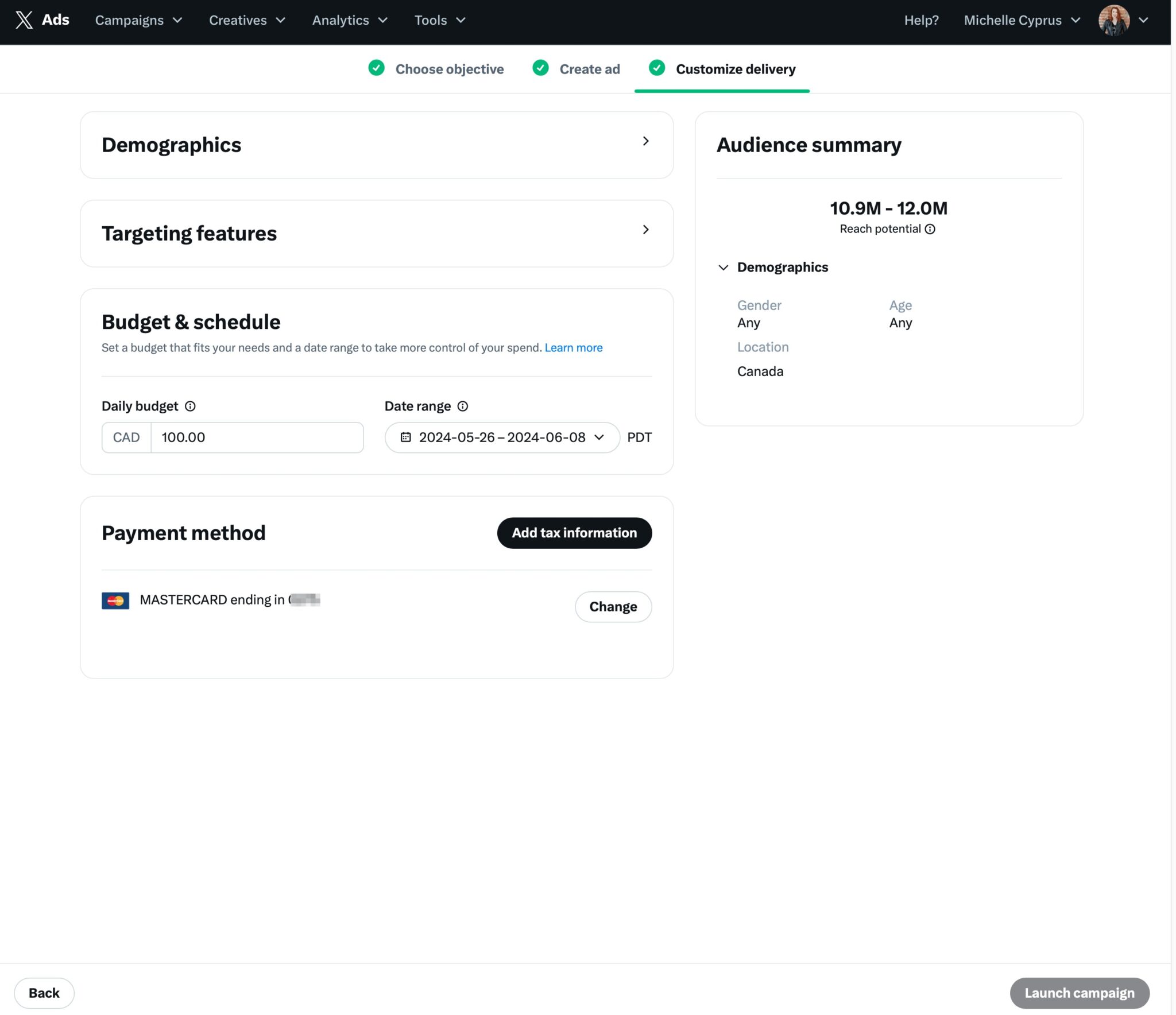This screenshot has height=1015, width=1176.
Task: Click the Learn more link
Action: 573,347
